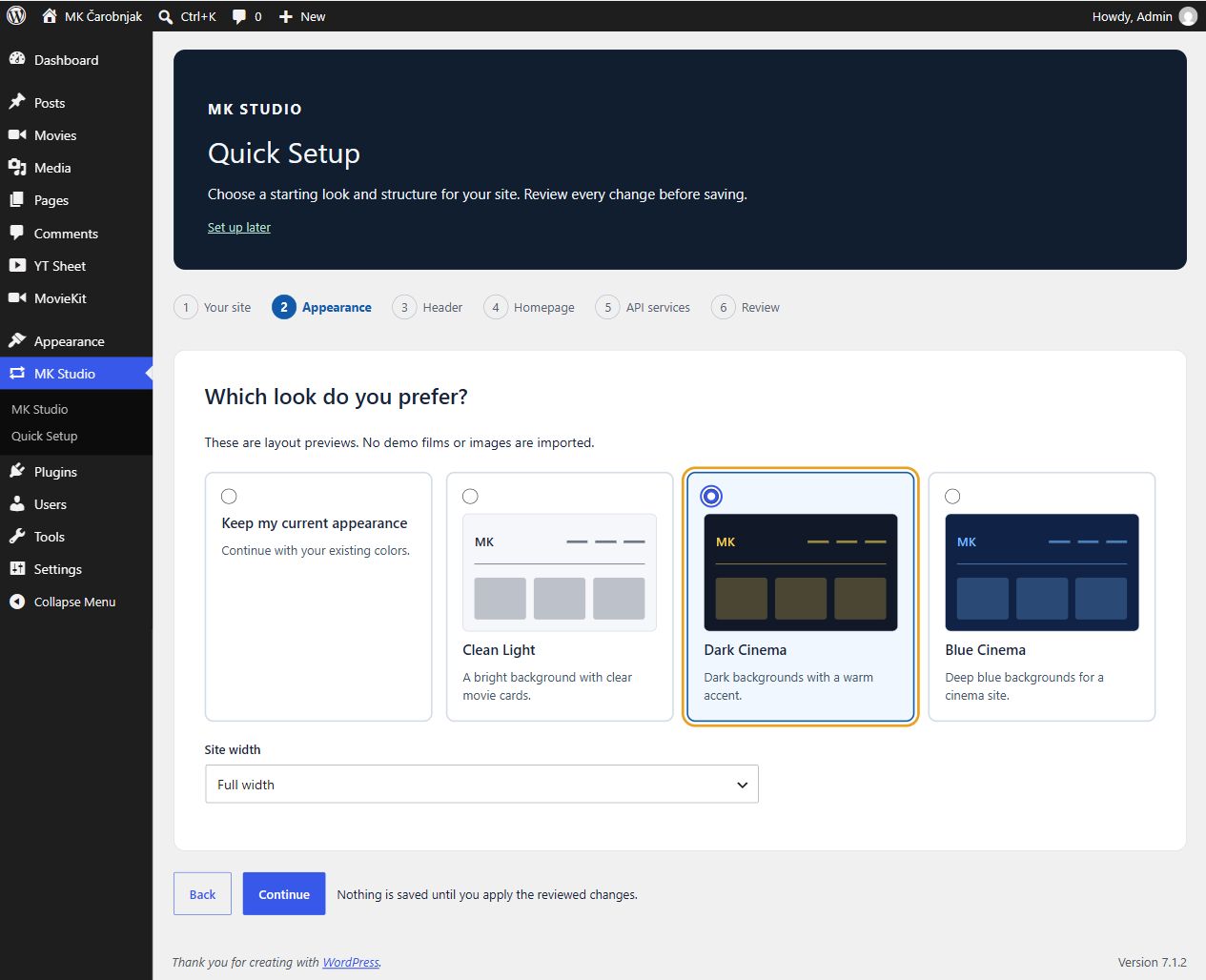Click the Blue Cinema preview thumbnail
Image resolution: width=1206 pixels, height=980 pixels.
[x=1042, y=572]
